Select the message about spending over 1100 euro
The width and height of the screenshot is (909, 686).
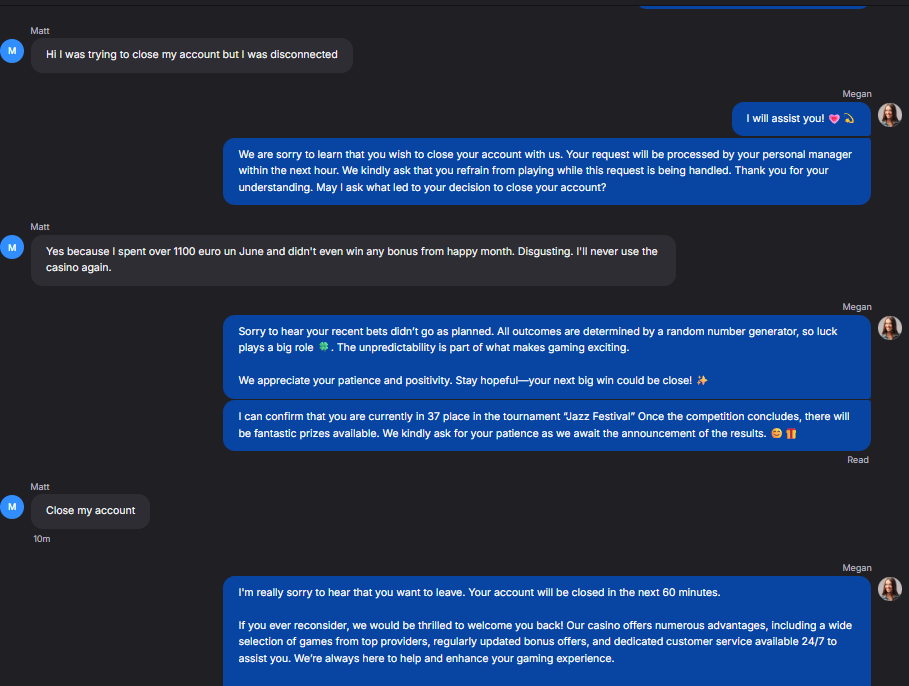coord(353,260)
